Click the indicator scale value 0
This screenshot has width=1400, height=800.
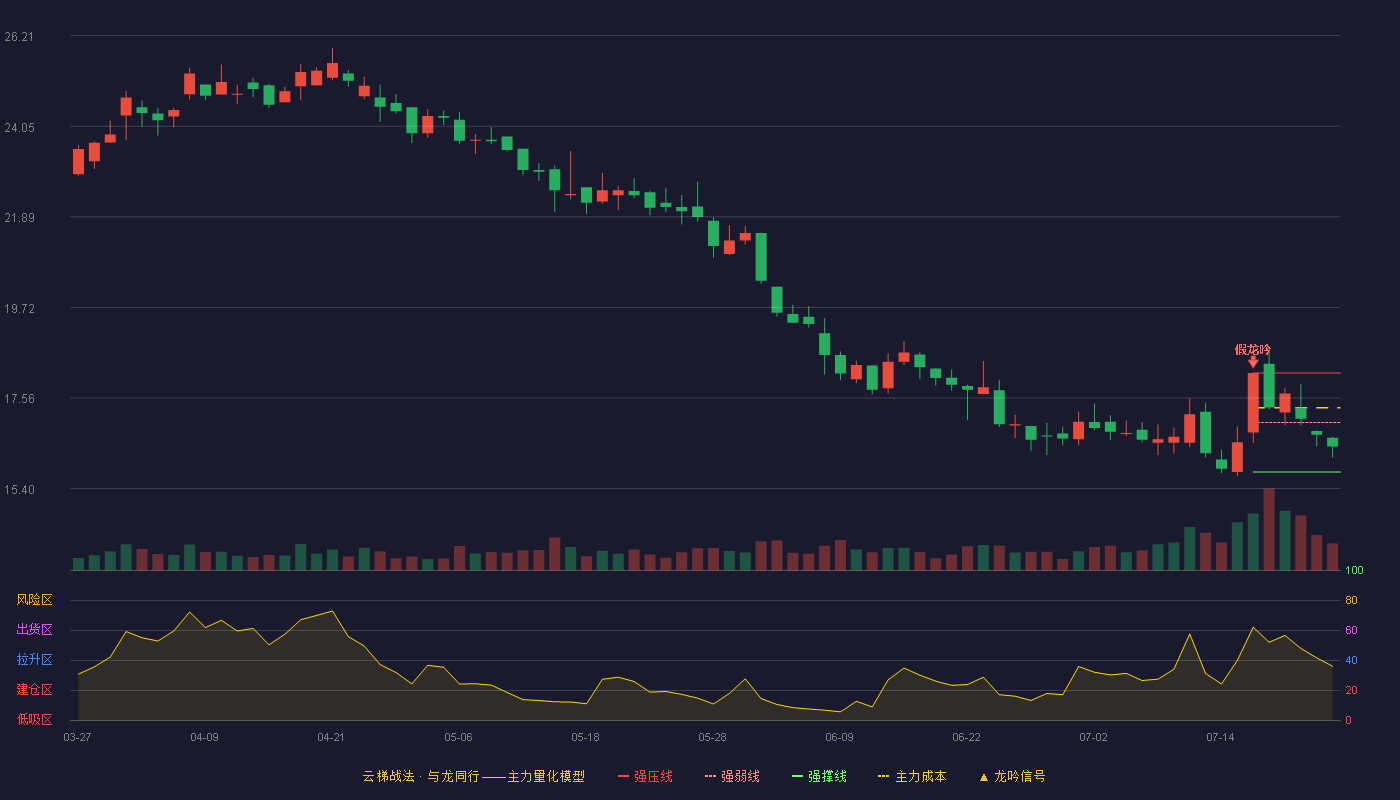pos(1348,720)
